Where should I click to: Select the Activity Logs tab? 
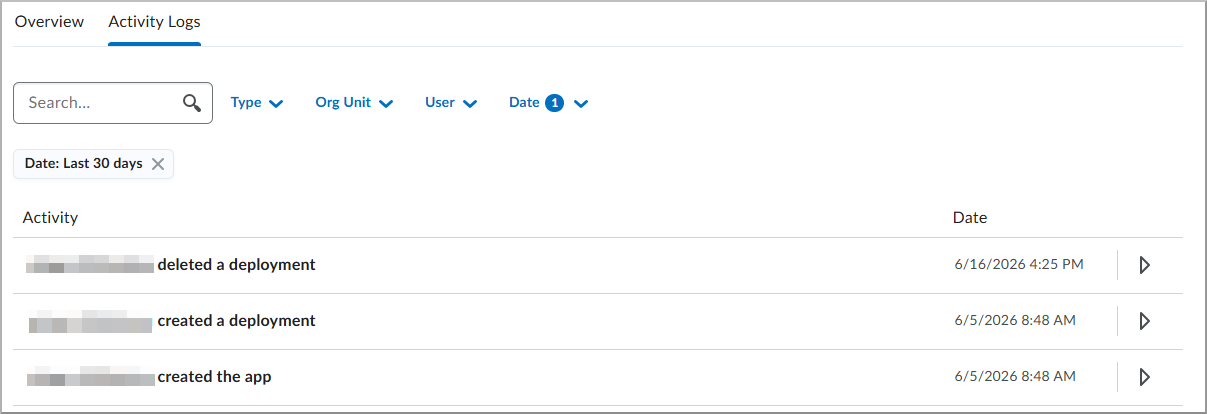coord(155,22)
